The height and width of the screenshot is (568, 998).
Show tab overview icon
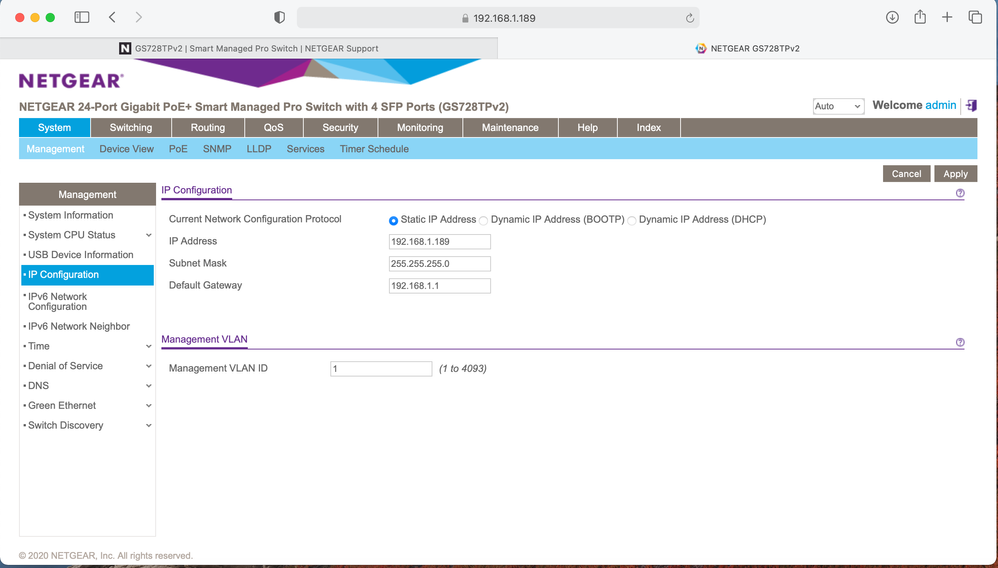(x=975, y=17)
